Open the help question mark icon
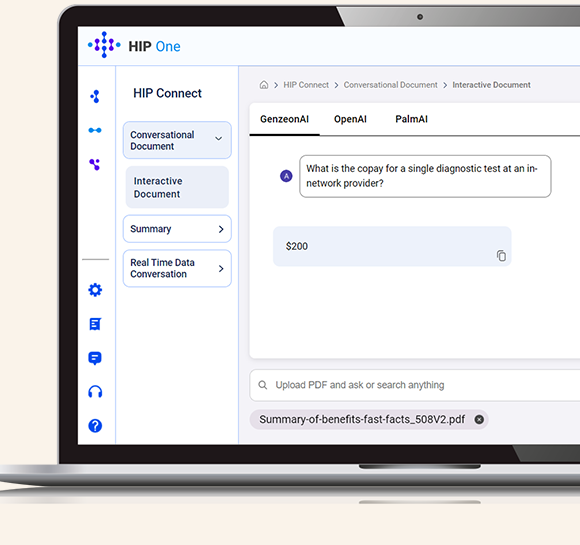Image resolution: width=580 pixels, height=545 pixels. coord(95,426)
